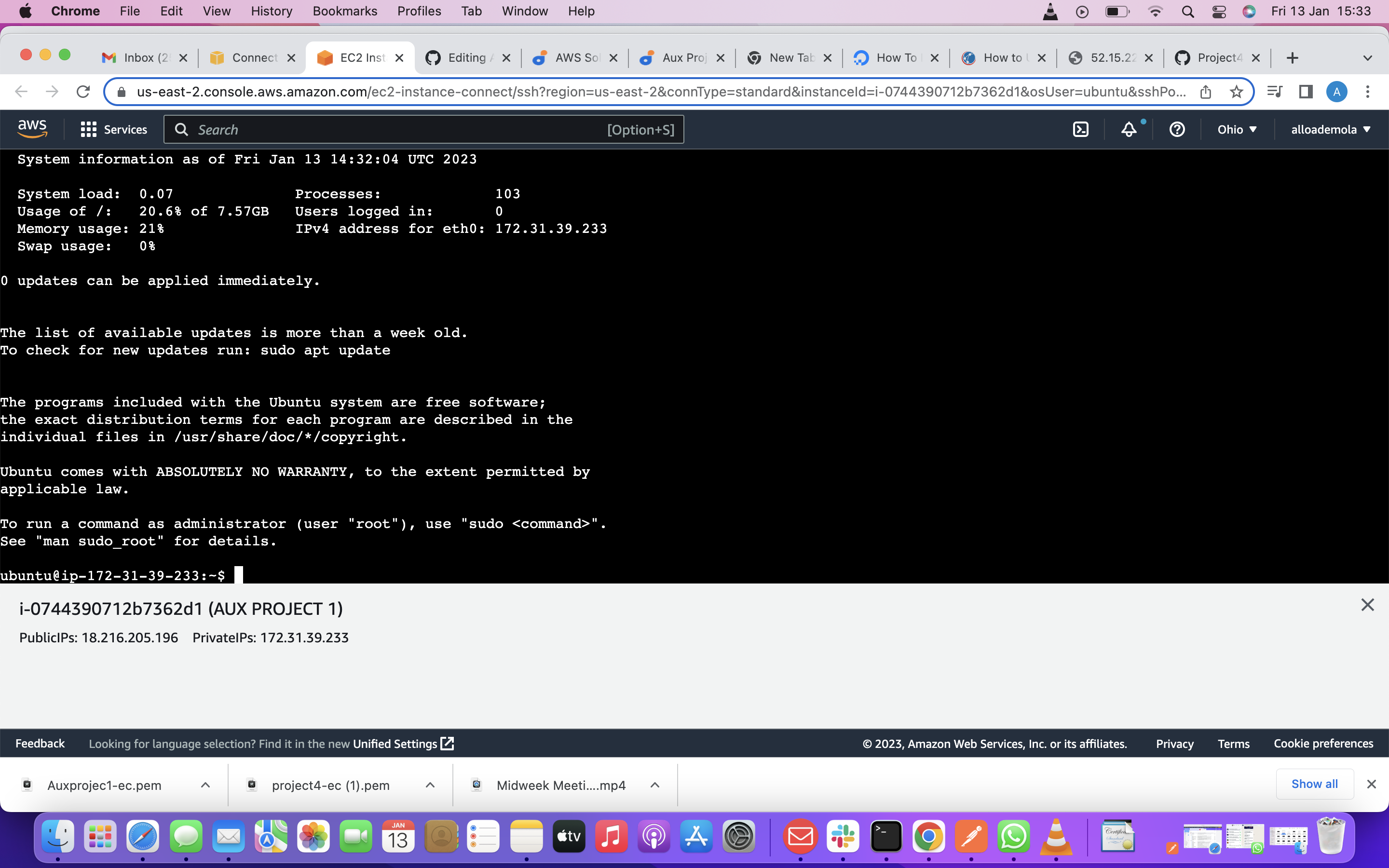Expand options for project4-ec (1).pem download
Screen dimensions: 1389x868
pyautogui.click(x=430, y=785)
